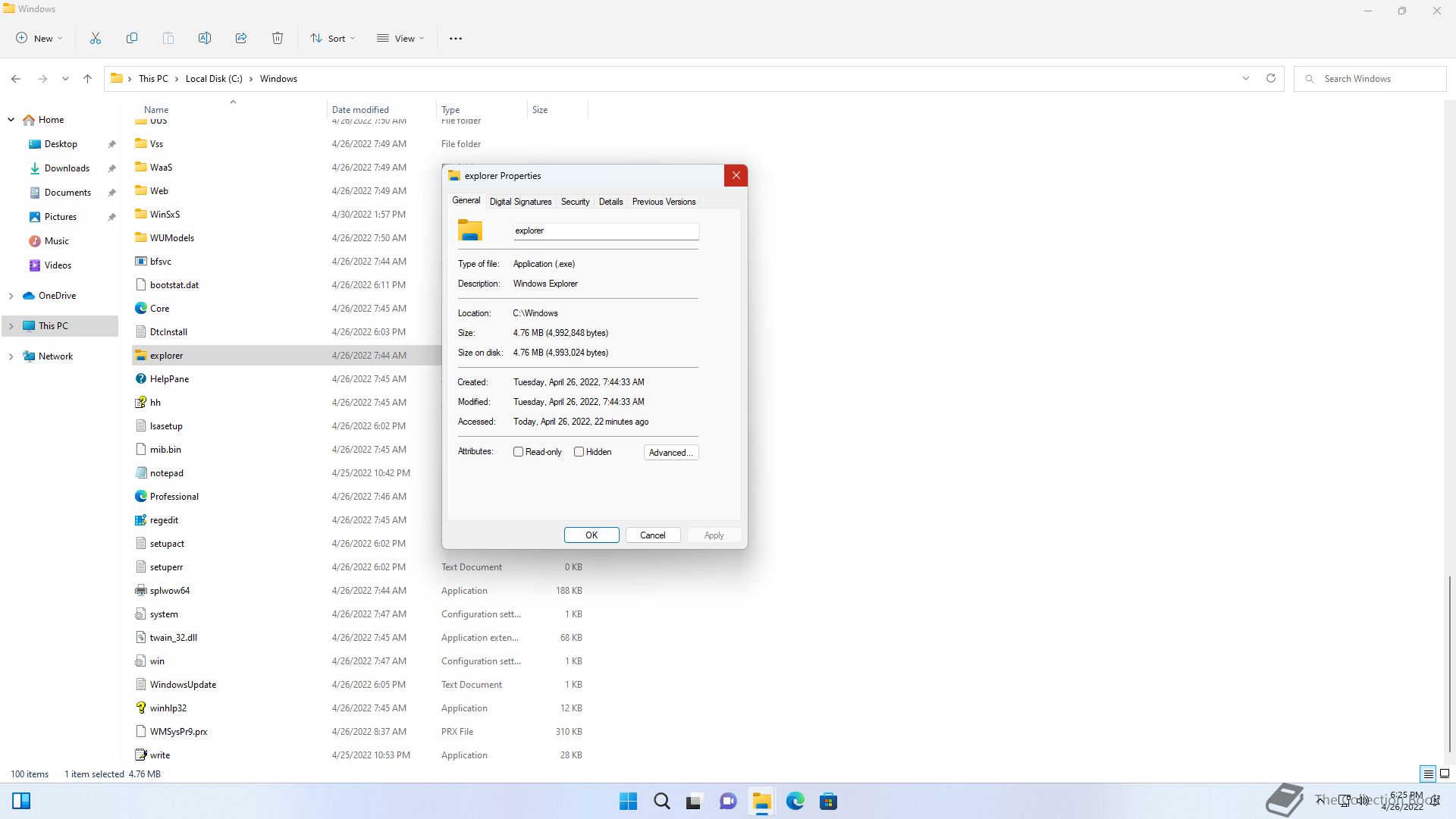This screenshot has width=1456, height=819.
Task: Select the splwow64 file
Action: point(170,591)
